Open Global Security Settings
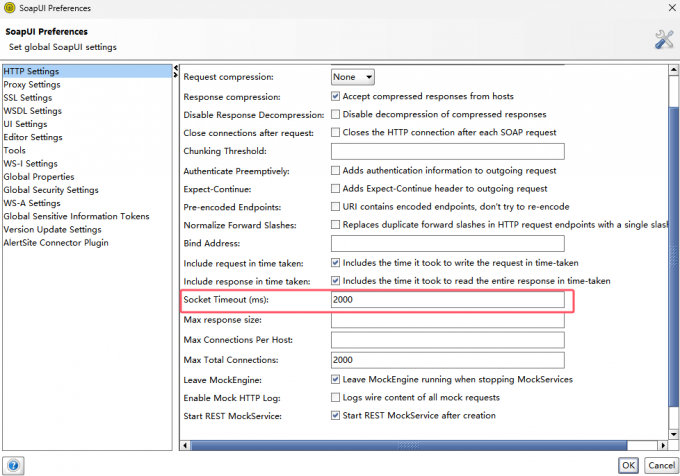Screen dimensions: 680x476 (x=87, y=190)
